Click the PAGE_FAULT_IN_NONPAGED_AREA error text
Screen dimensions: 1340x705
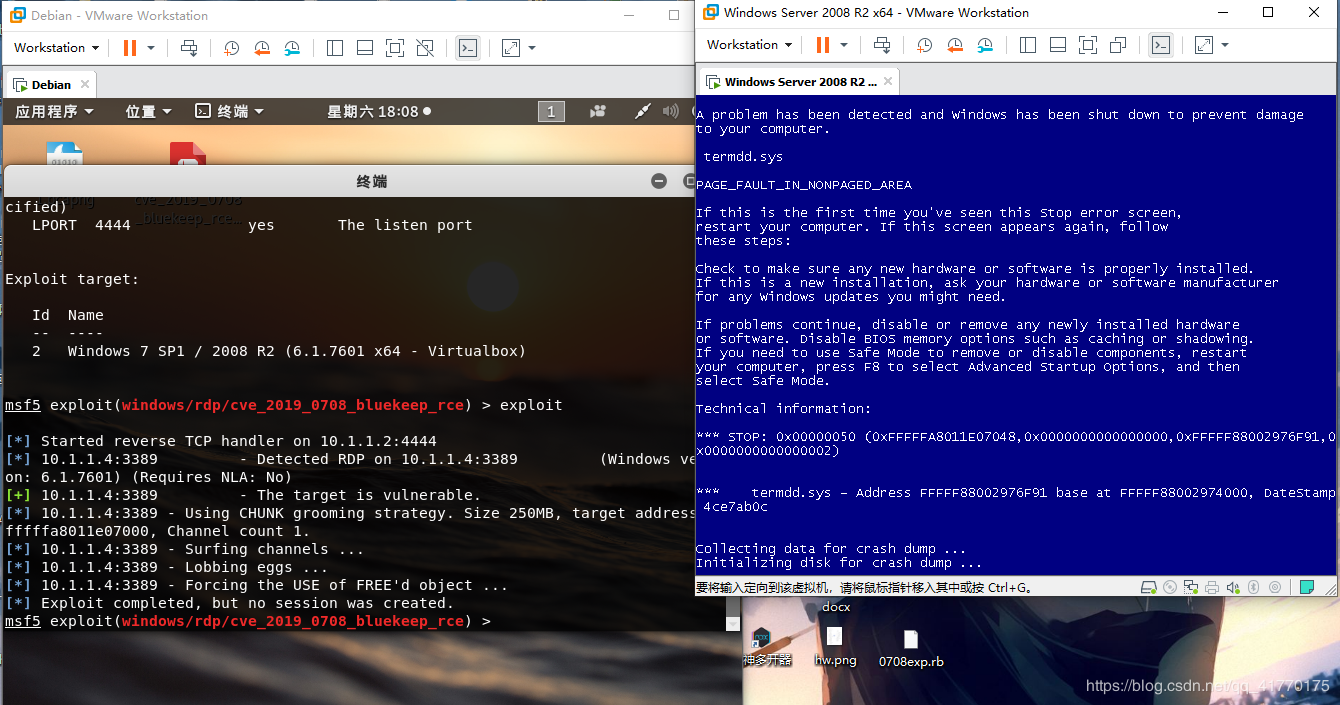(804, 185)
